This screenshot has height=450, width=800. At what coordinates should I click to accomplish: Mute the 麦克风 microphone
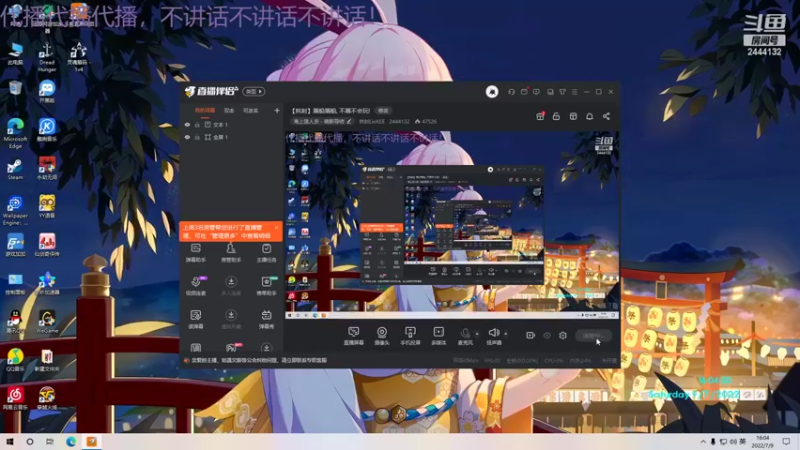pyautogui.click(x=465, y=336)
